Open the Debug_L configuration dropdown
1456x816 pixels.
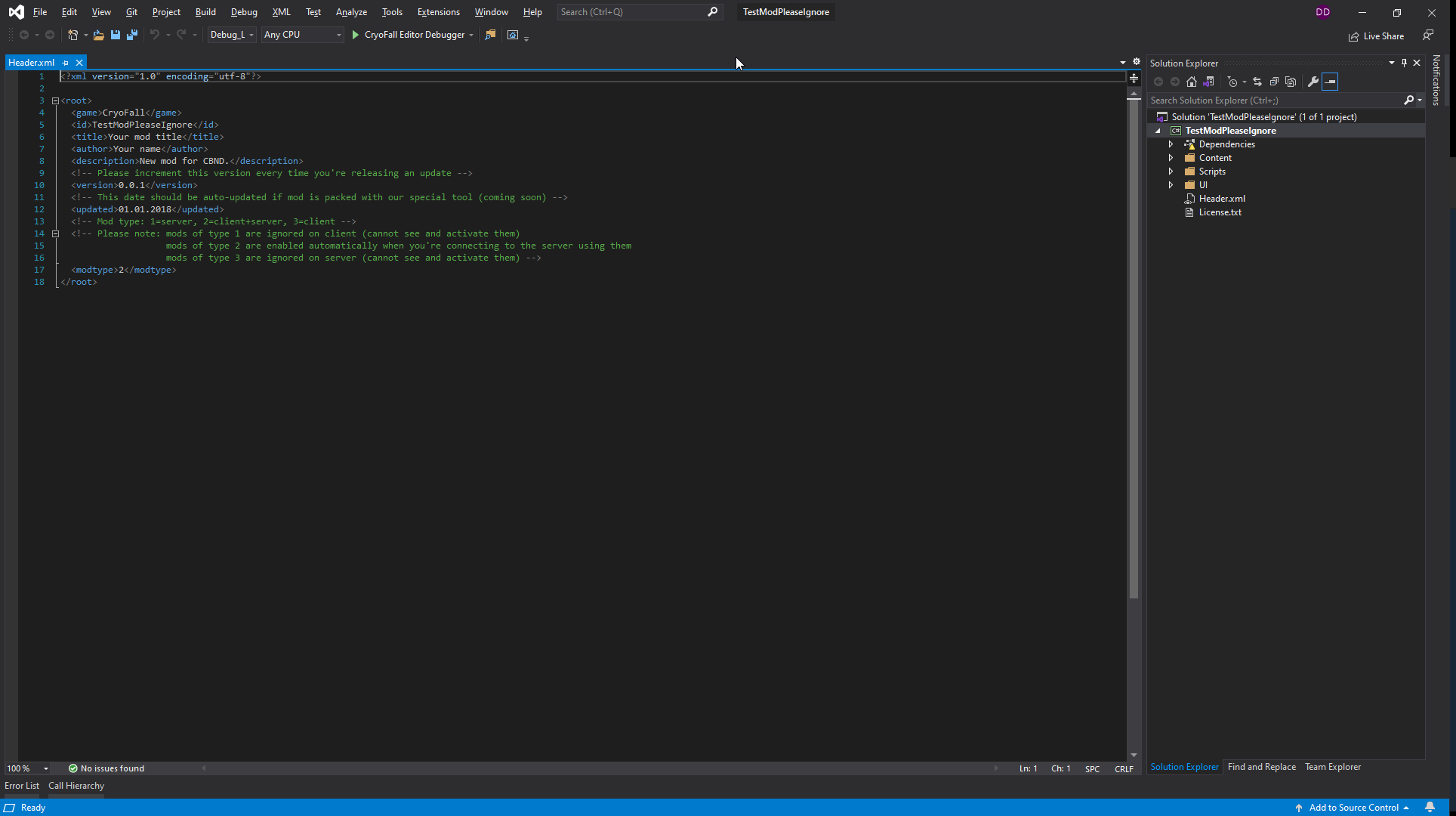tap(232, 35)
